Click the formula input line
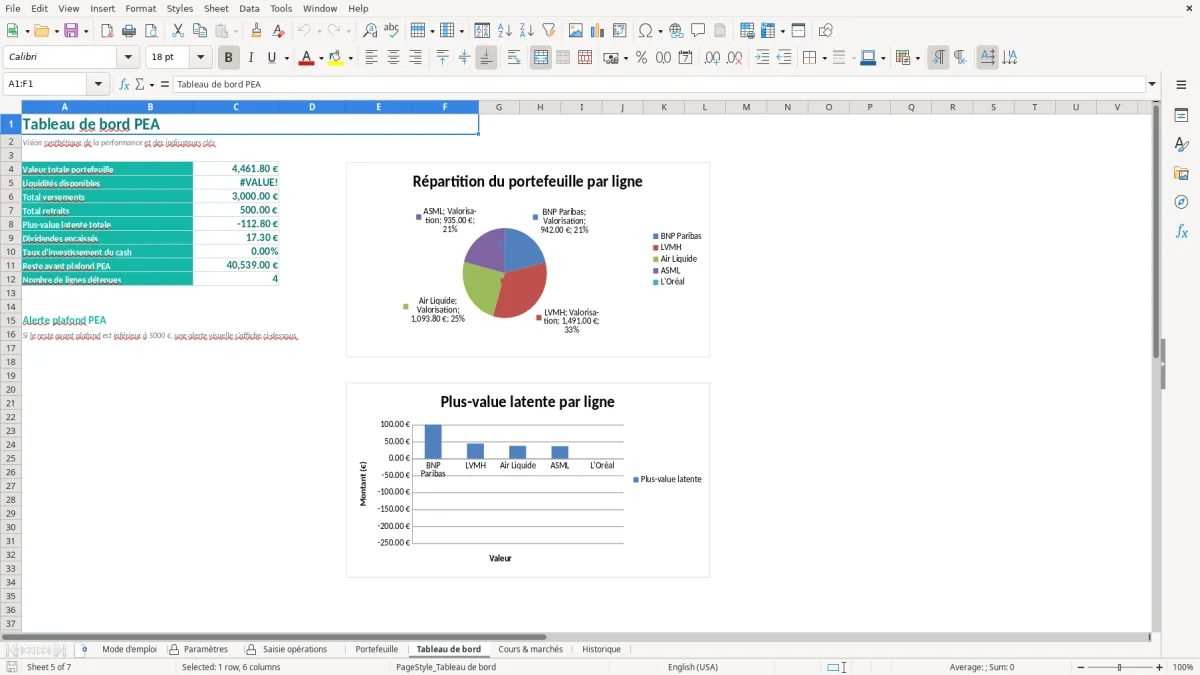Viewport: 1200px width, 675px height. coord(658,85)
